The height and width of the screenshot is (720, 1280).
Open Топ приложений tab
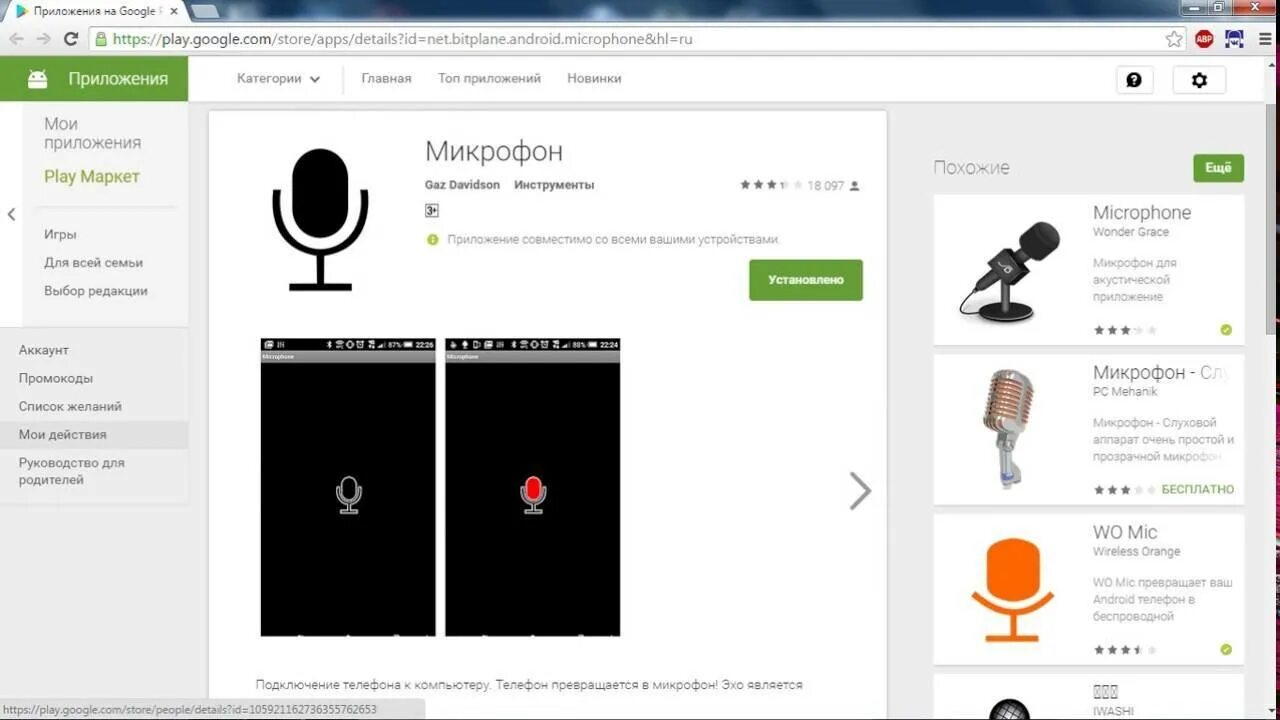pos(489,78)
